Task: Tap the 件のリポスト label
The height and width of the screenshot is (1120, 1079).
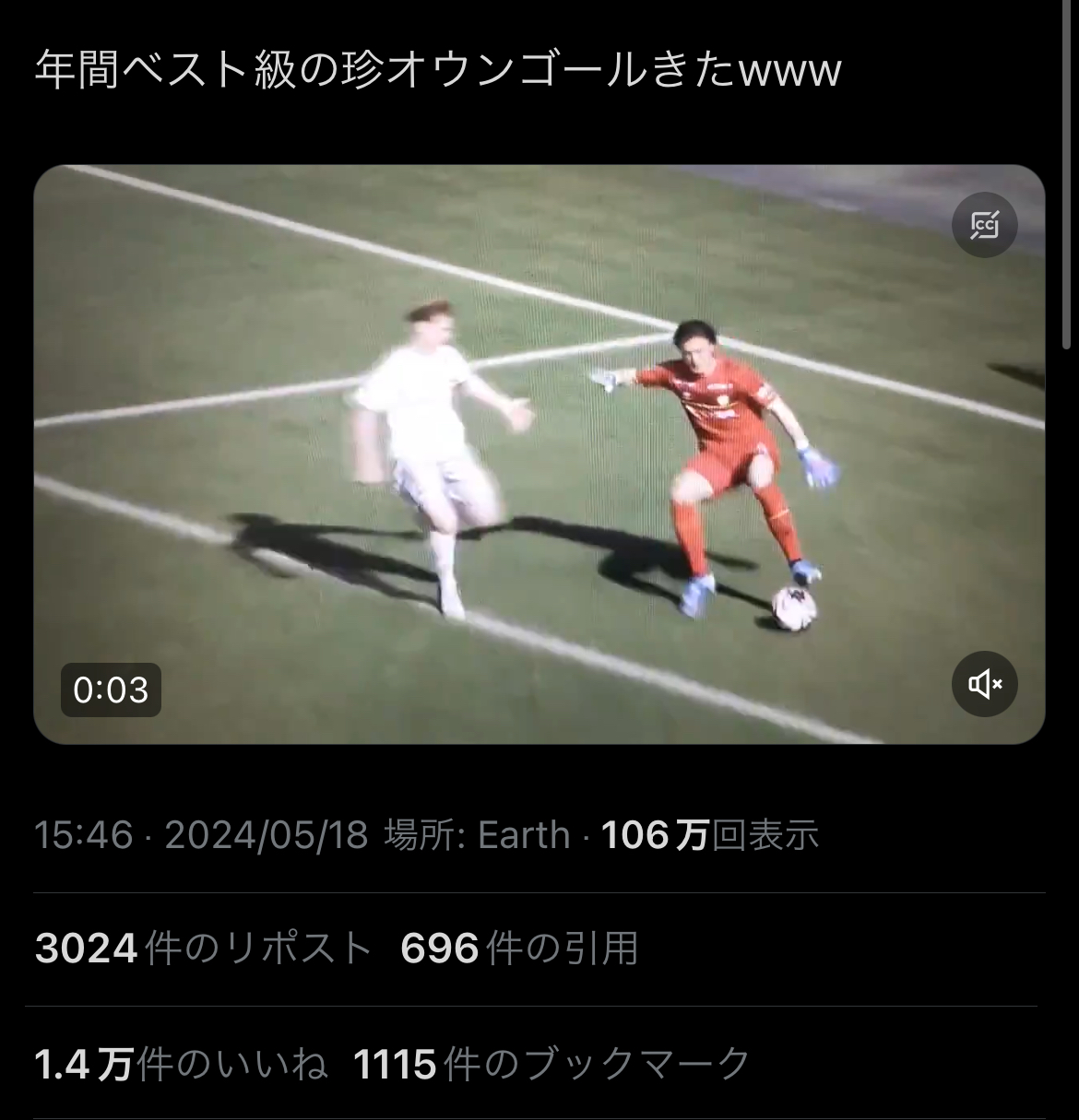Action: pyautogui.click(x=258, y=948)
